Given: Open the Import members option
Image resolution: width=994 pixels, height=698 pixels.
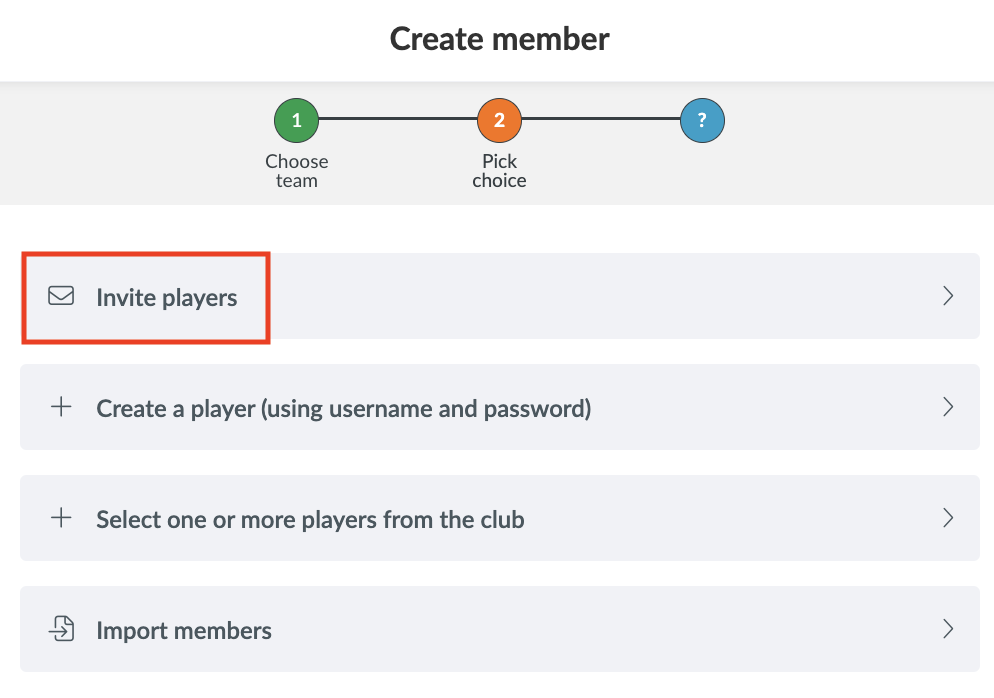Looking at the screenshot, I should (184, 631).
